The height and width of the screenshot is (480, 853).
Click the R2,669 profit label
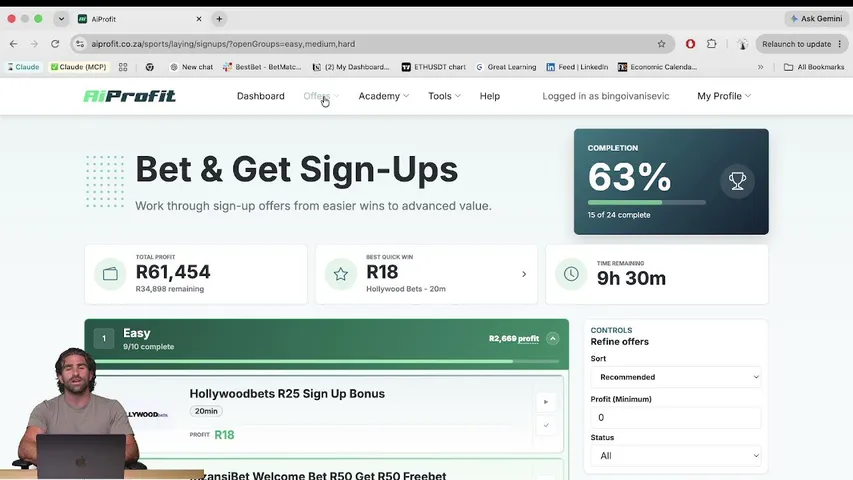coord(514,339)
